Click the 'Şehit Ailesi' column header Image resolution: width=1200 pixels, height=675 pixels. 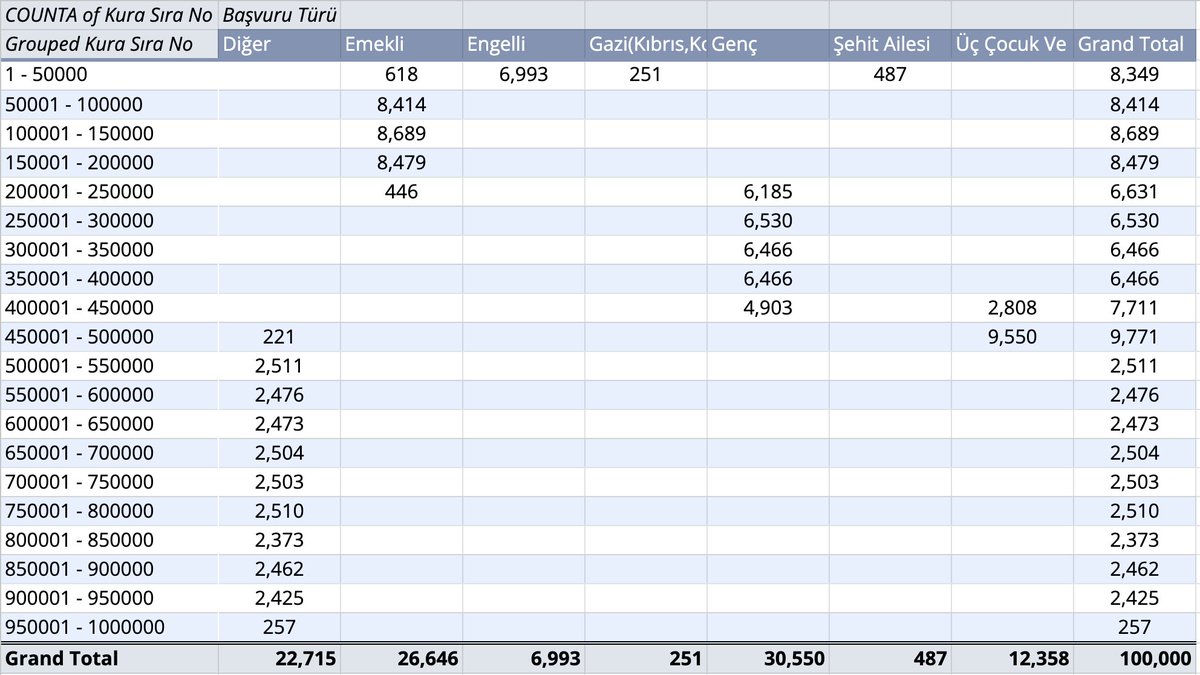click(x=889, y=44)
